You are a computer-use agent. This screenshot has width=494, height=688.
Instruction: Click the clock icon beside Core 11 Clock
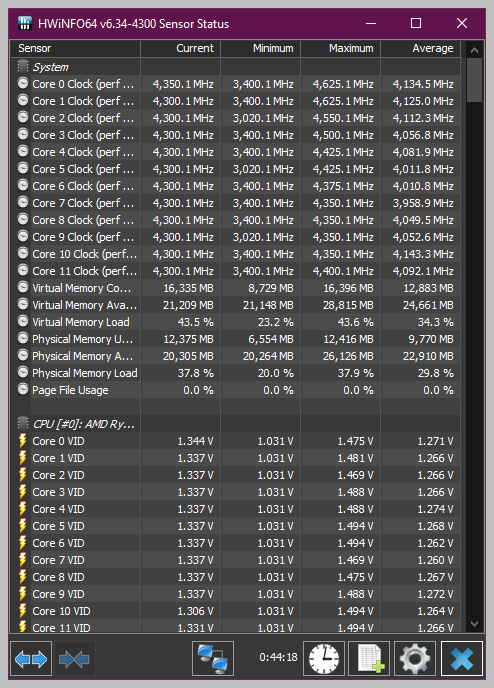pyautogui.click(x=23, y=270)
